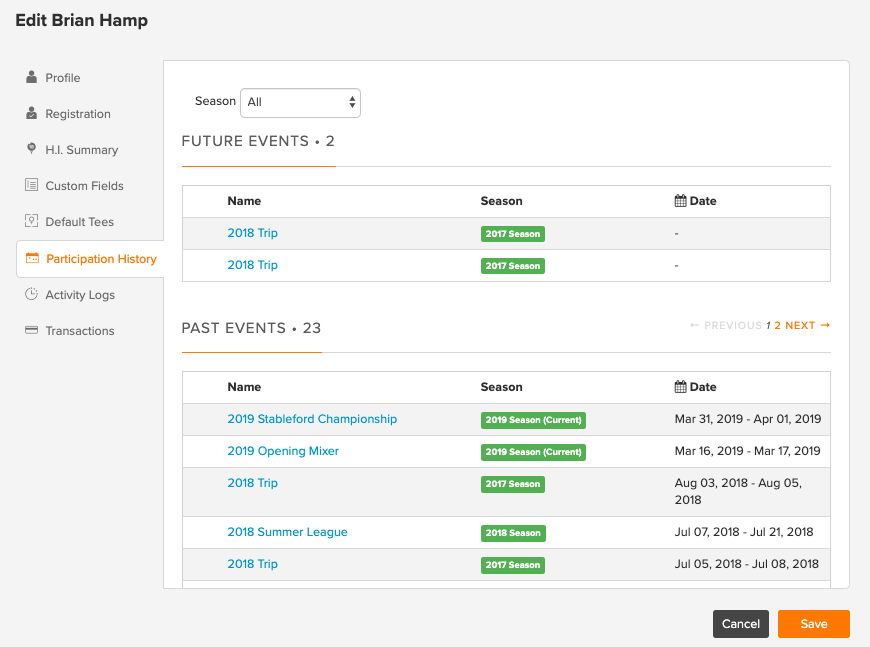Click the Default Tees icon

(x=32, y=221)
